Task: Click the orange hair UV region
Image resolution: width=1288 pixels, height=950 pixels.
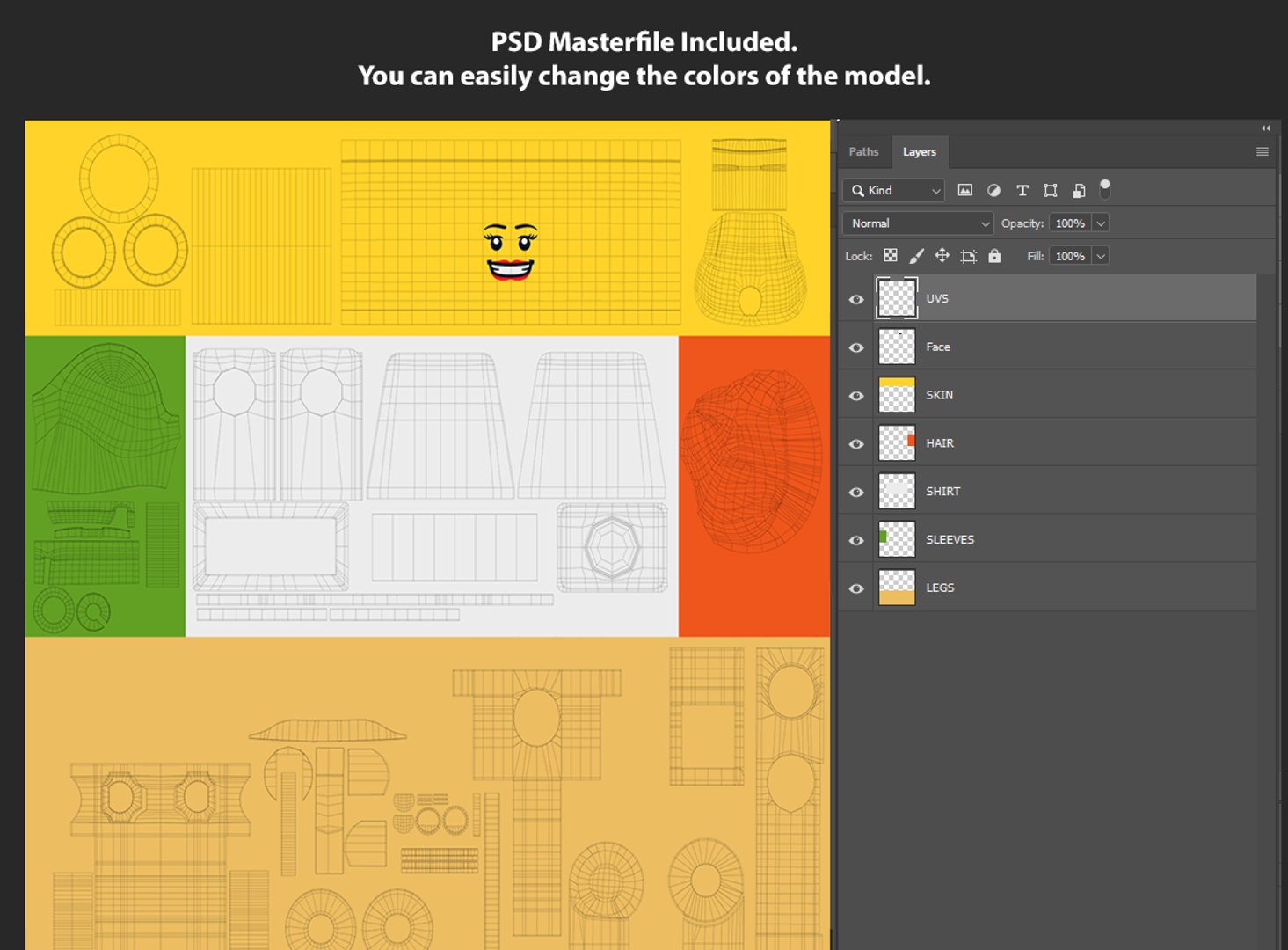Action: click(x=754, y=486)
